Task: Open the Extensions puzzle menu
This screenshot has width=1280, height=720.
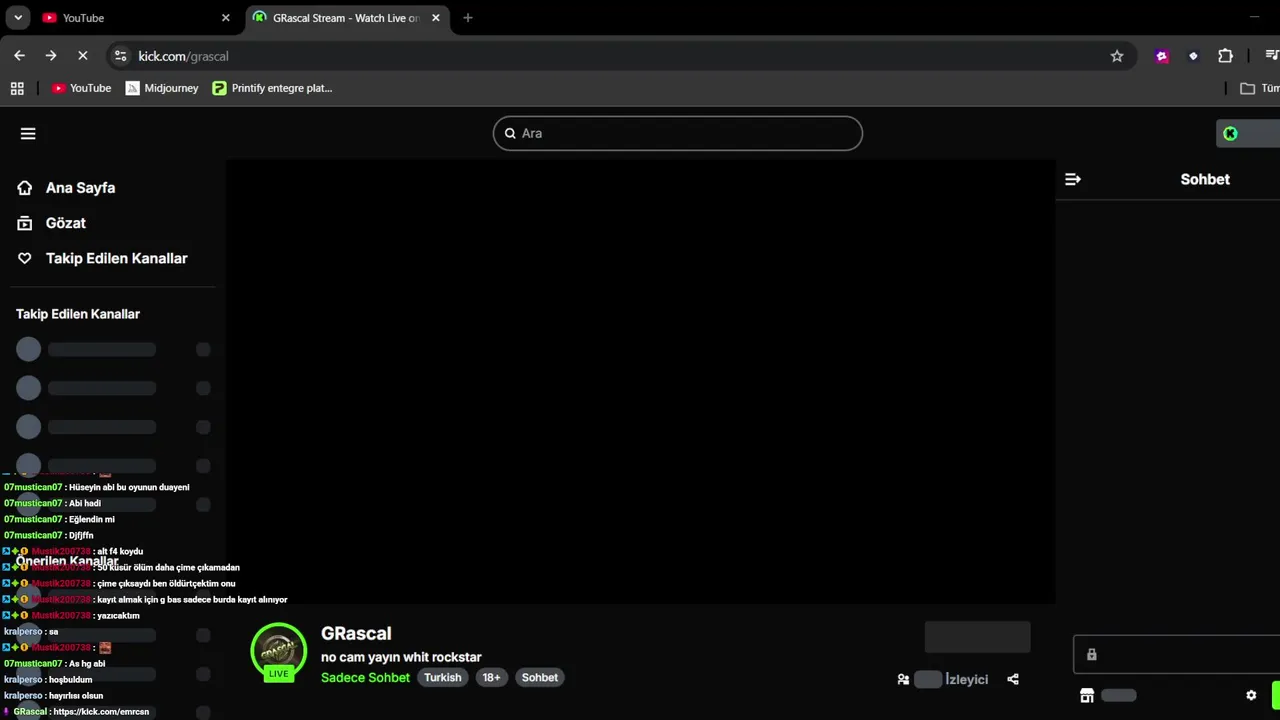Action: point(1225,56)
